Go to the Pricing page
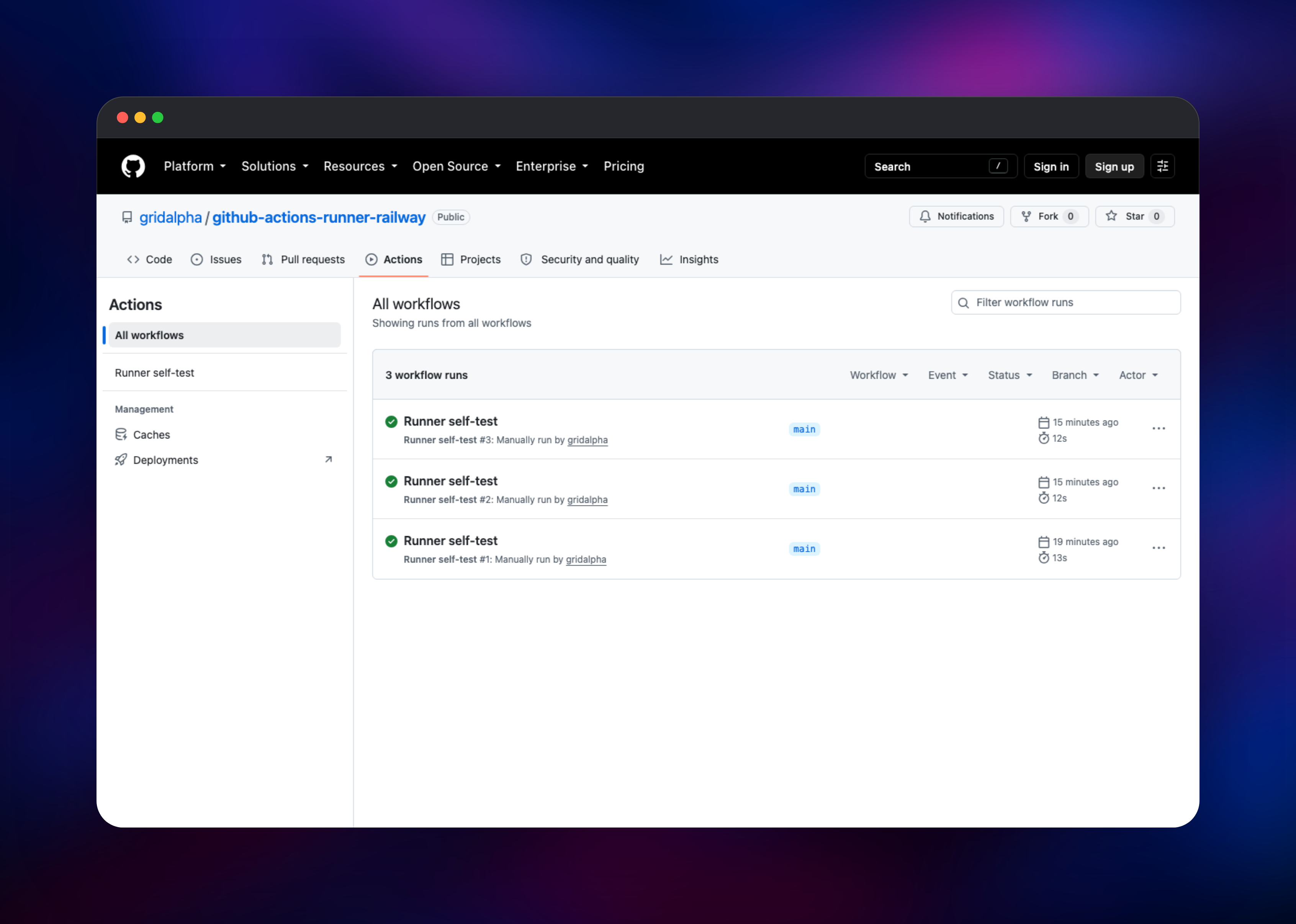The width and height of the screenshot is (1296, 924). point(623,166)
